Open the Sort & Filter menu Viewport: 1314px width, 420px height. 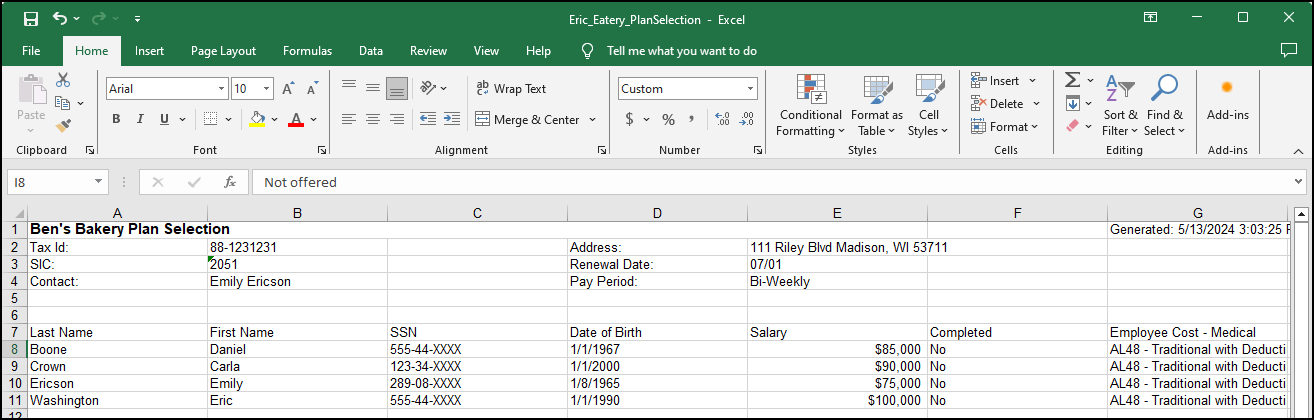click(1120, 105)
